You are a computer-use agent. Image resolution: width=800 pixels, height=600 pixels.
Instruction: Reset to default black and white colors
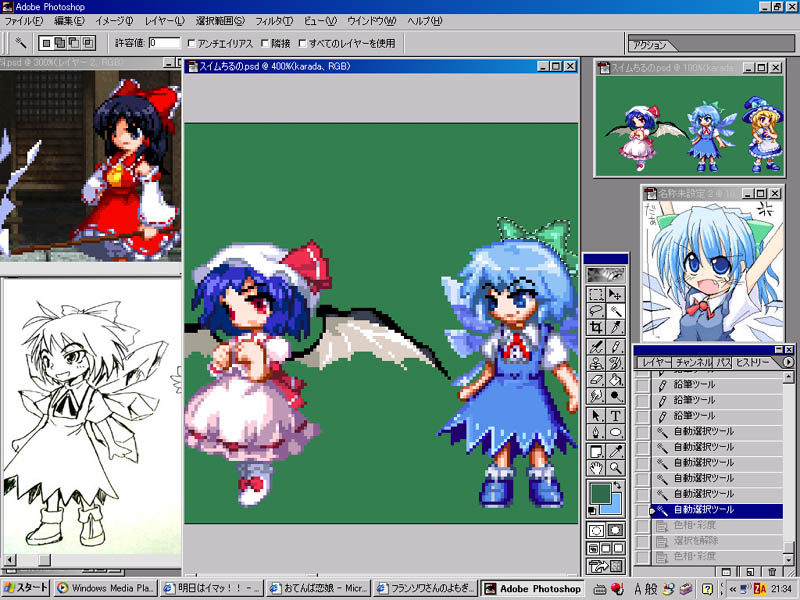[592, 511]
